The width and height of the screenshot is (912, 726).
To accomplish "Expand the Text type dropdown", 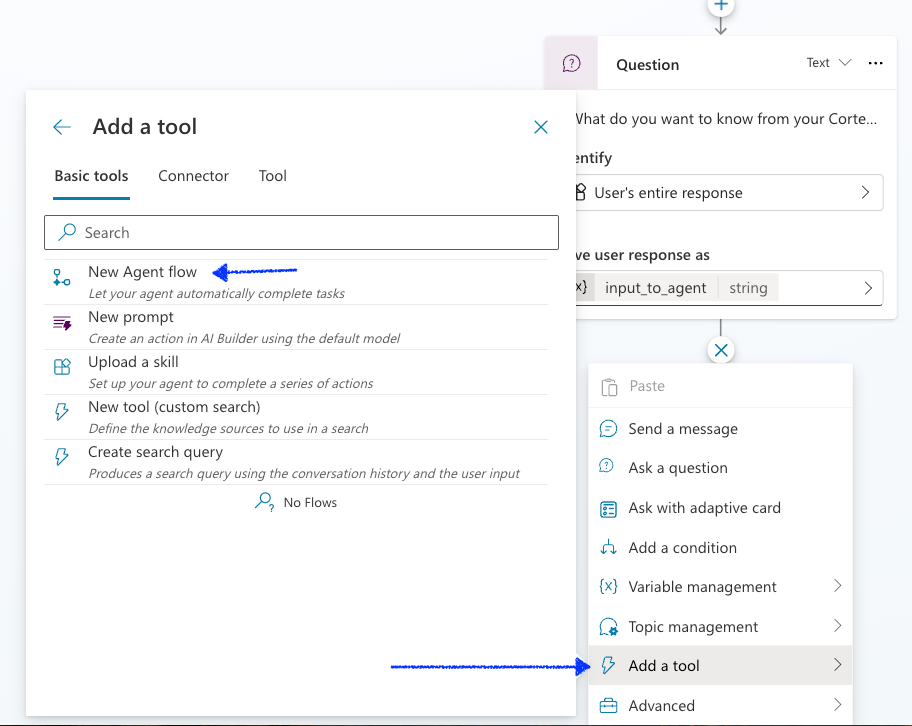I will pos(828,63).
